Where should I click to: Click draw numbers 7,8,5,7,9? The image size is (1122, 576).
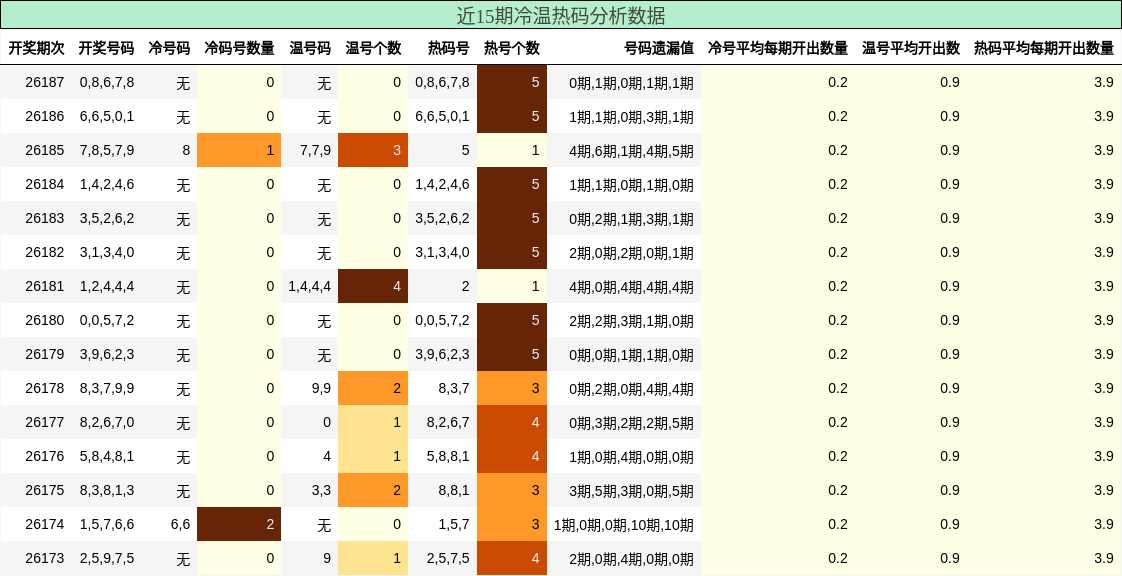pos(107,150)
